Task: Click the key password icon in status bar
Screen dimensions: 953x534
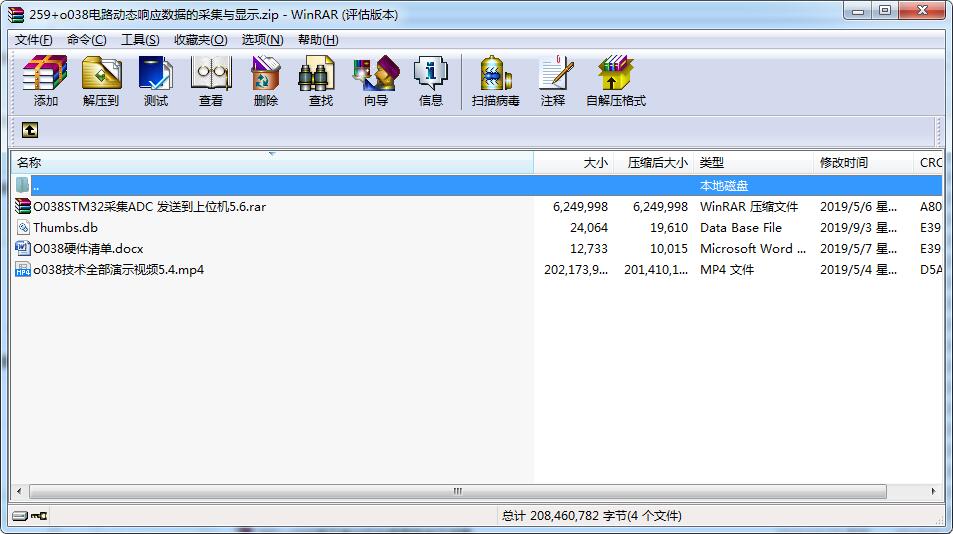Action: pyautogui.click(x=40, y=516)
